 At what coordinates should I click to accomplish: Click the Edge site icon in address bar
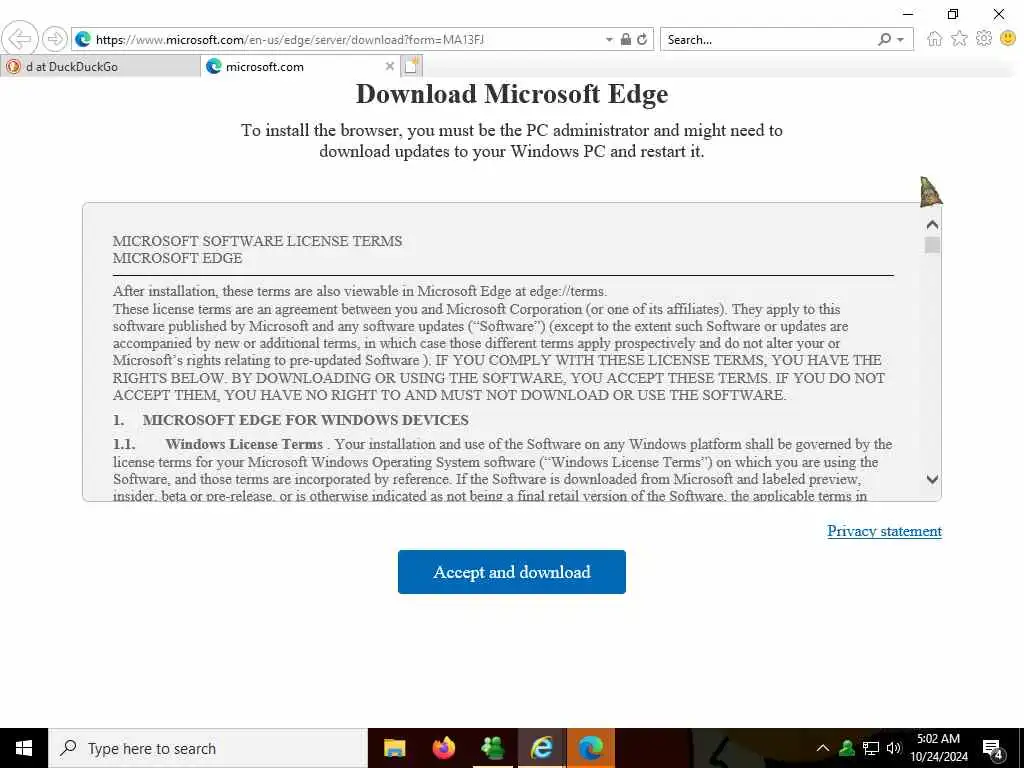[83, 40]
